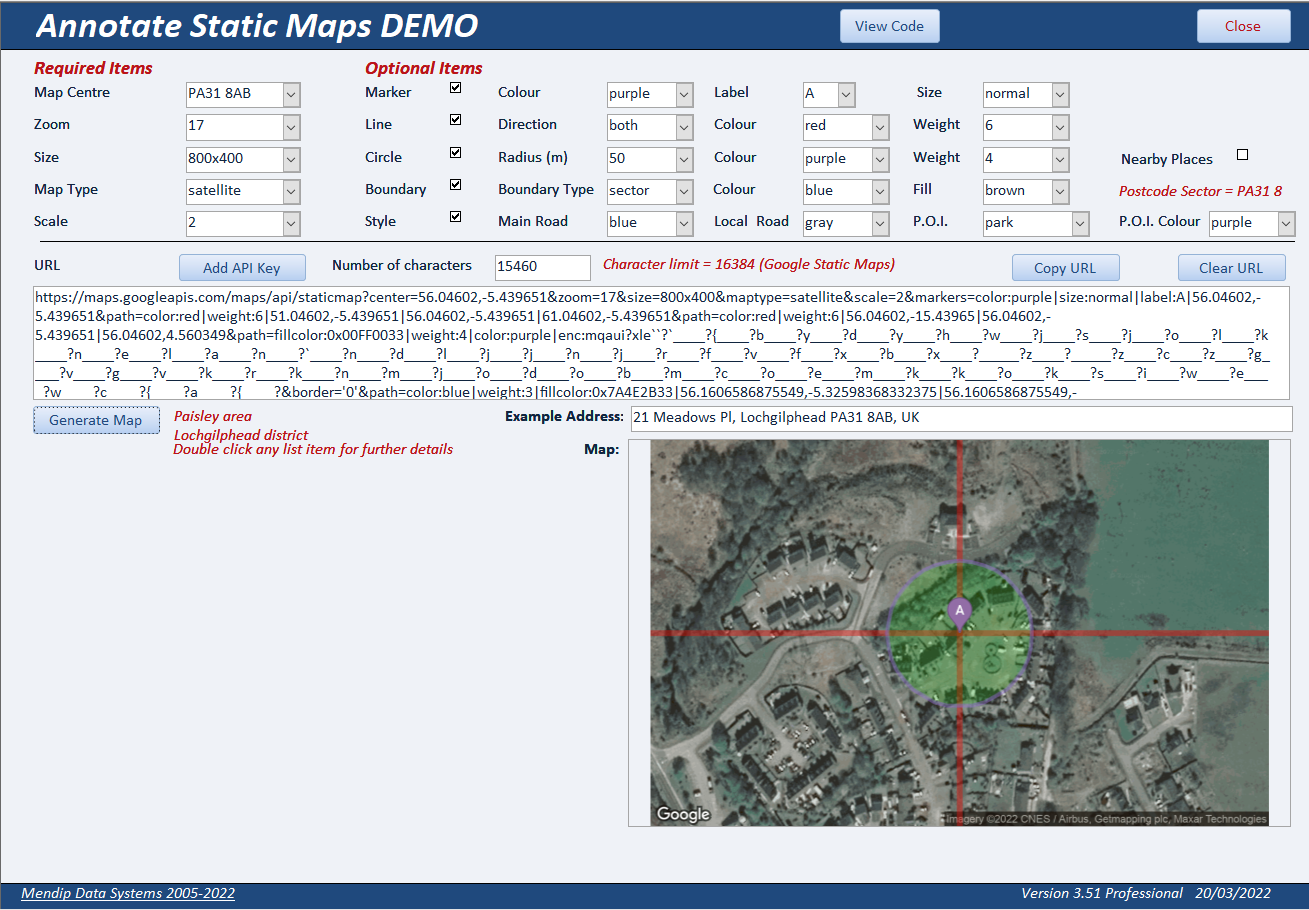Open the P.O.I. park dropdown
The height and width of the screenshot is (910, 1309).
pyautogui.click(x=1080, y=224)
